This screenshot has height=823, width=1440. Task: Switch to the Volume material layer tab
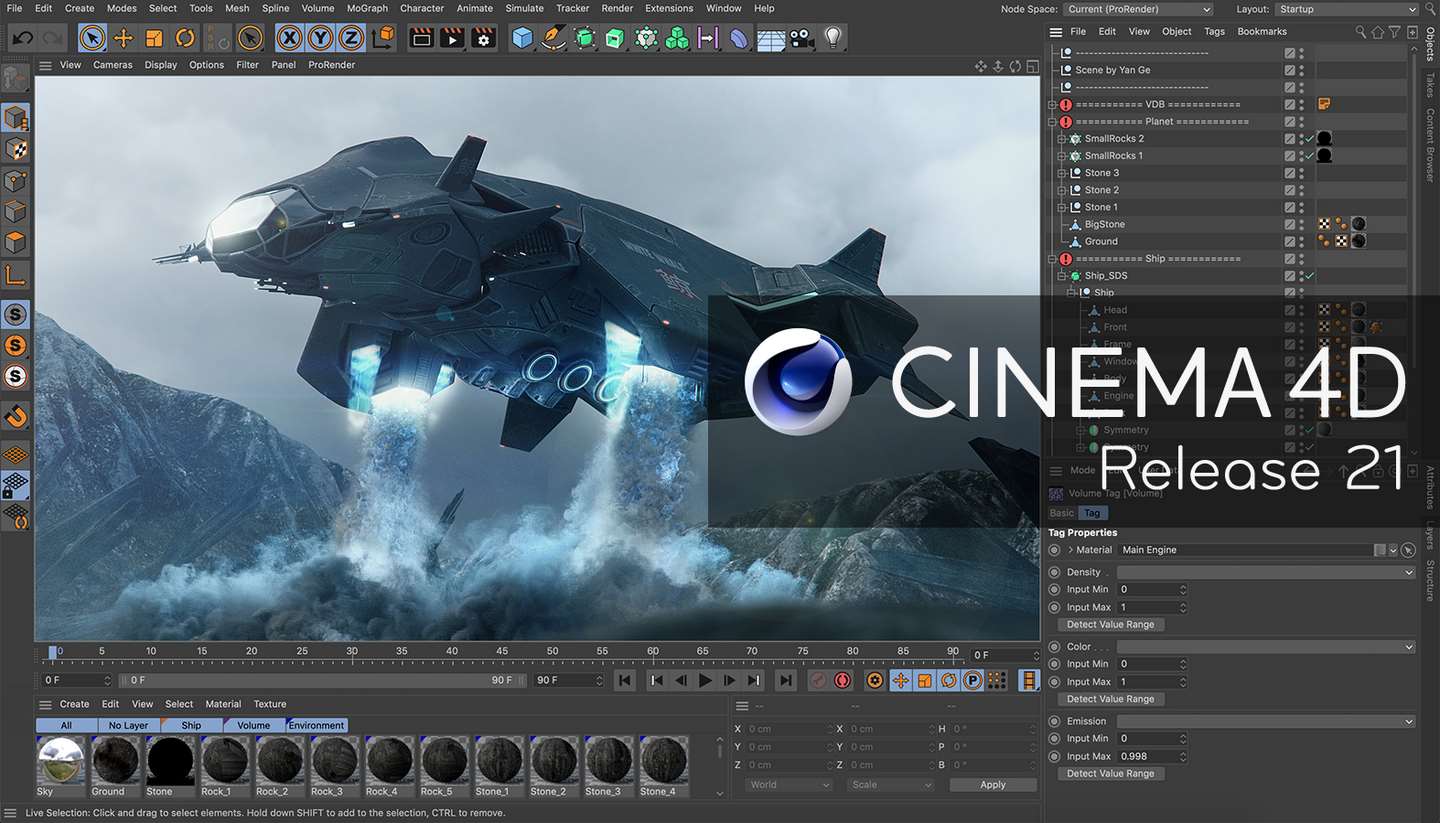(x=254, y=726)
